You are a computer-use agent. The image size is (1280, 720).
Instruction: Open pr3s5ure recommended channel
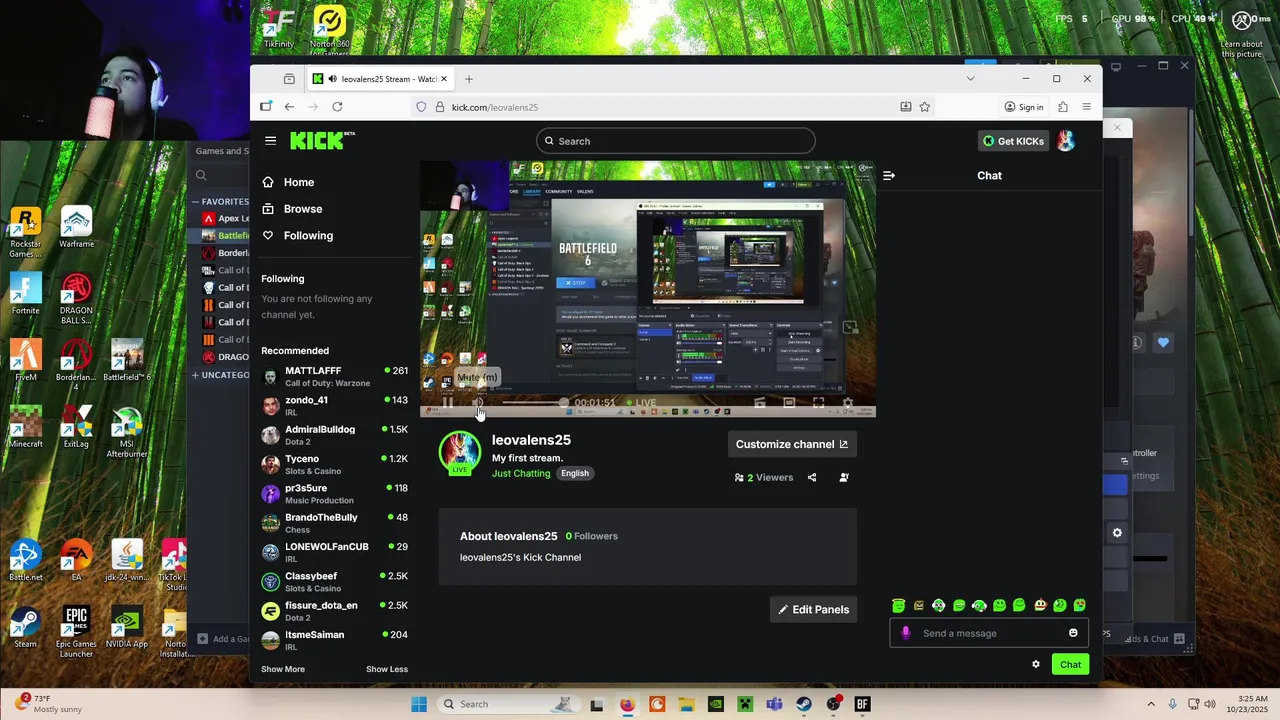(334, 493)
